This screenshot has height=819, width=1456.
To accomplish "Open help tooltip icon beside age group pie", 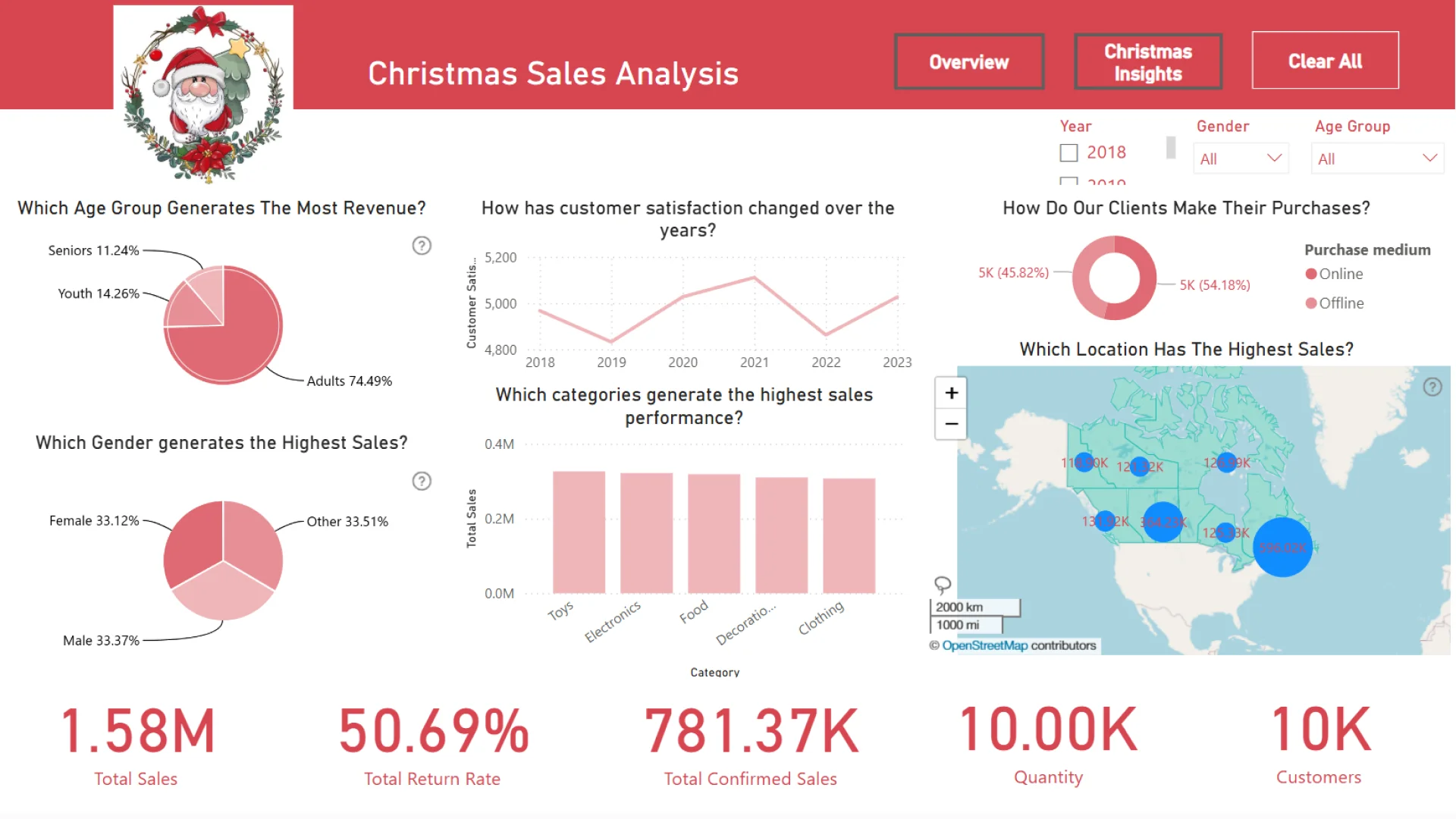I will [x=422, y=246].
